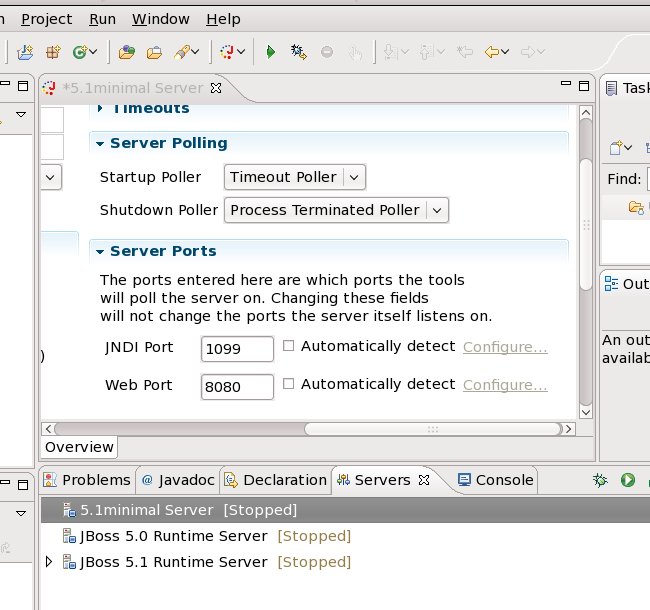The width and height of the screenshot is (650, 610).
Task: Open the new task dropdown arrow
Action: 628,148
